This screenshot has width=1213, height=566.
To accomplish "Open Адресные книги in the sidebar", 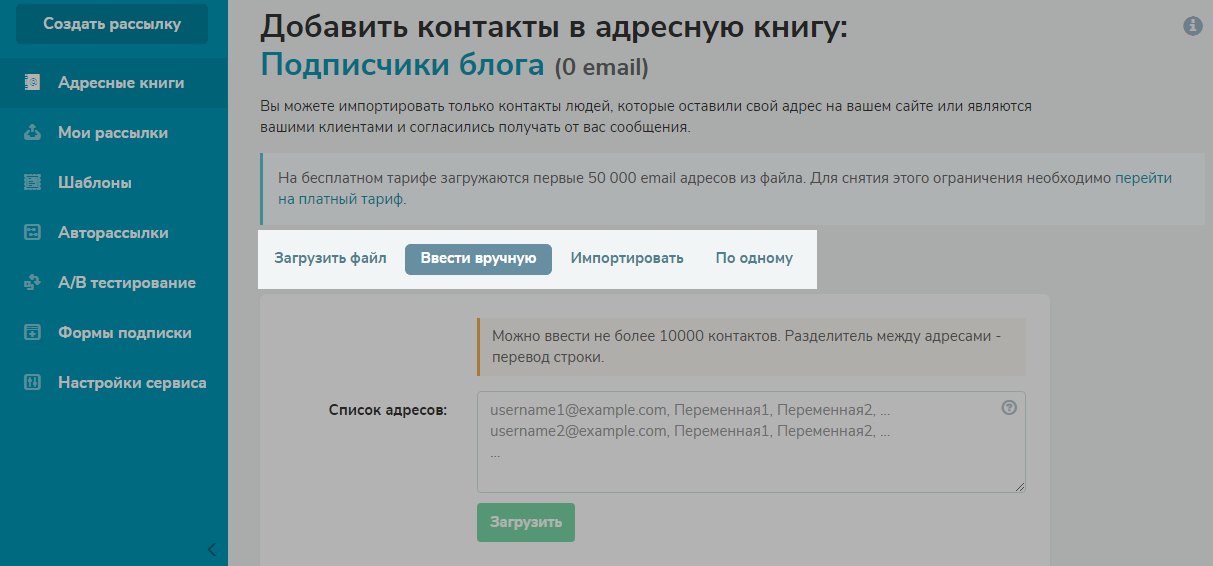I will (114, 83).
